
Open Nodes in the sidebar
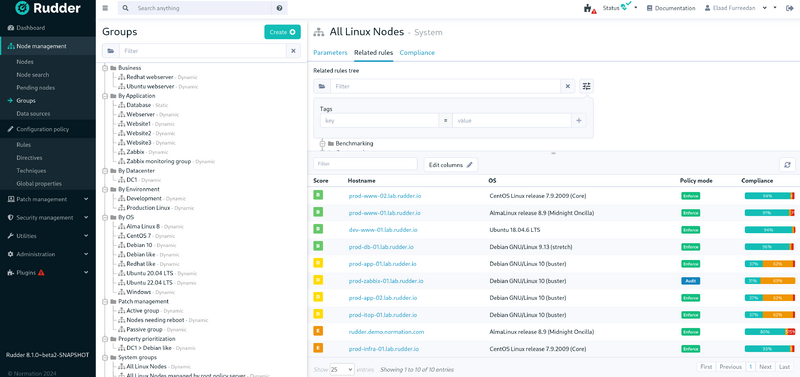click(25, 62)
